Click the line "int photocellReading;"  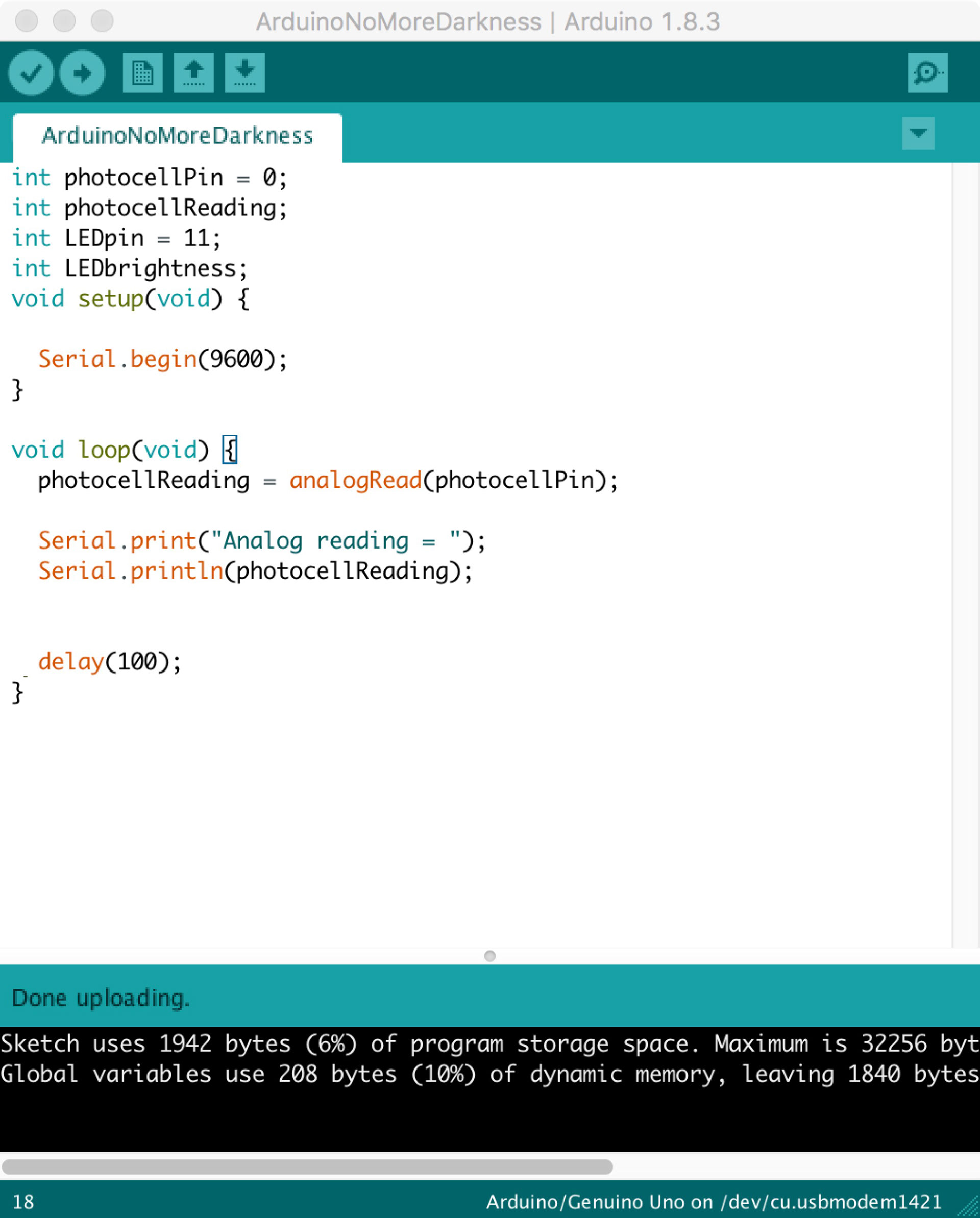coord(150,208)
